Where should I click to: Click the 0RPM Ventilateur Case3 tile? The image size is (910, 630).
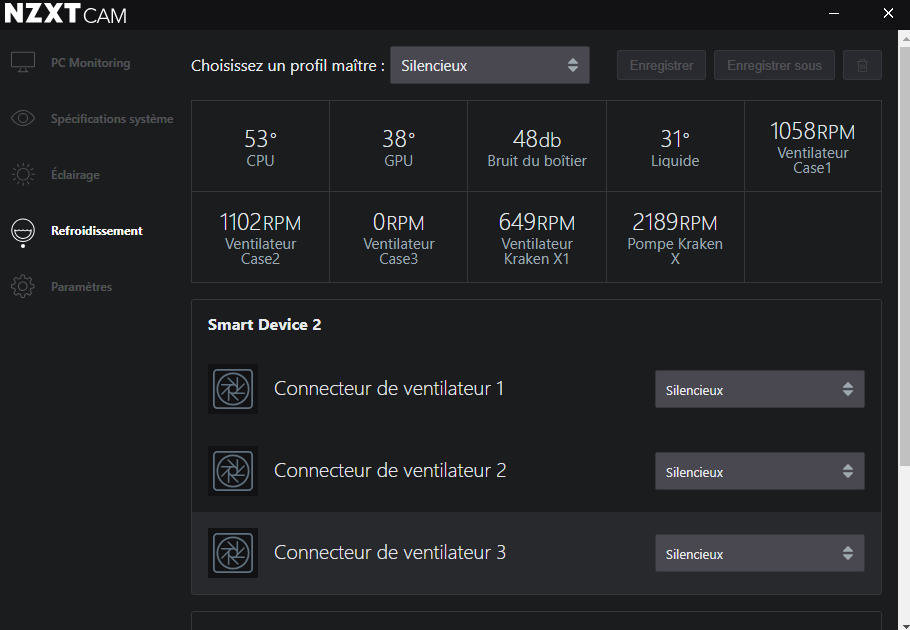pos(399,237)
